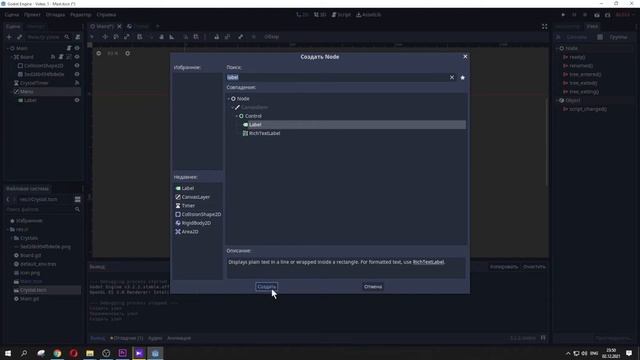640x360 pixels.
Task: Click the zoom in icon in viewport
Action: tap(127, 53)
